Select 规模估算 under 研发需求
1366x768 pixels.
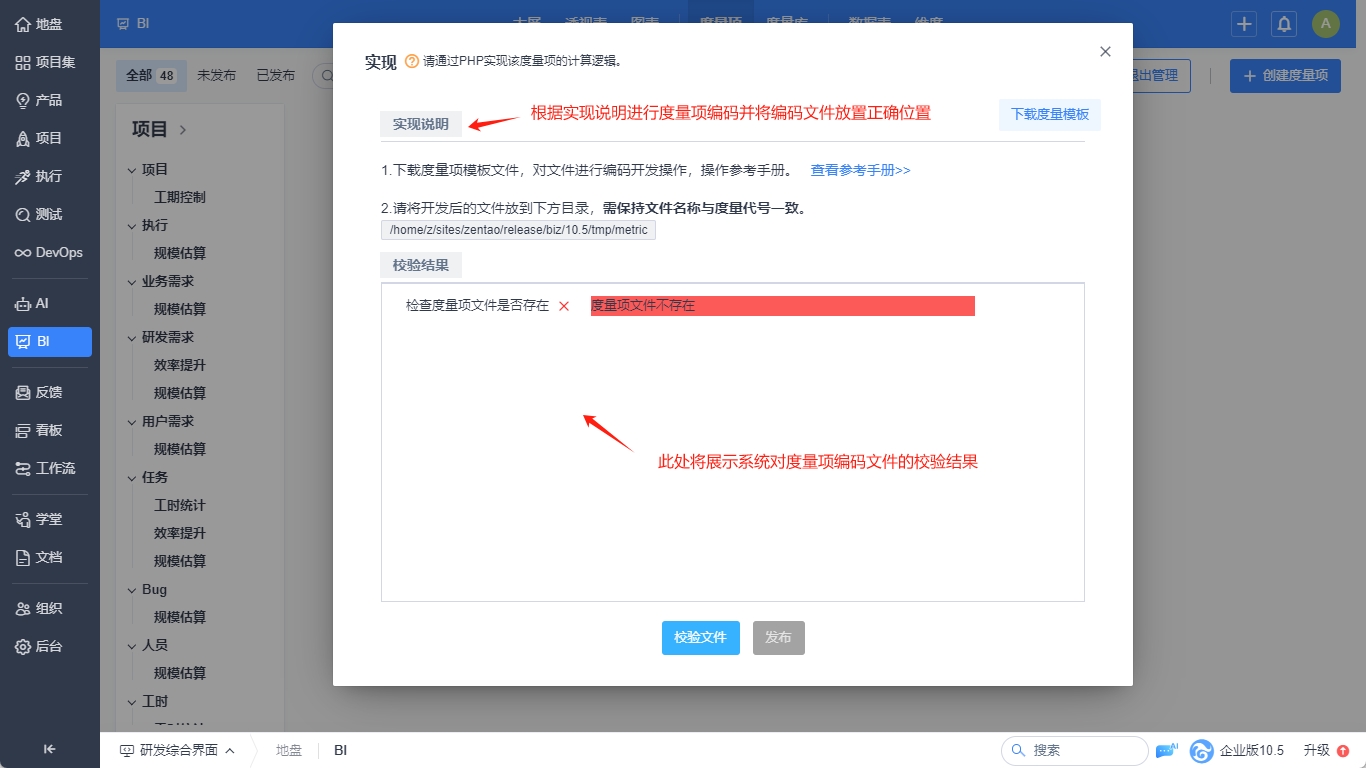tap(180, 394)
